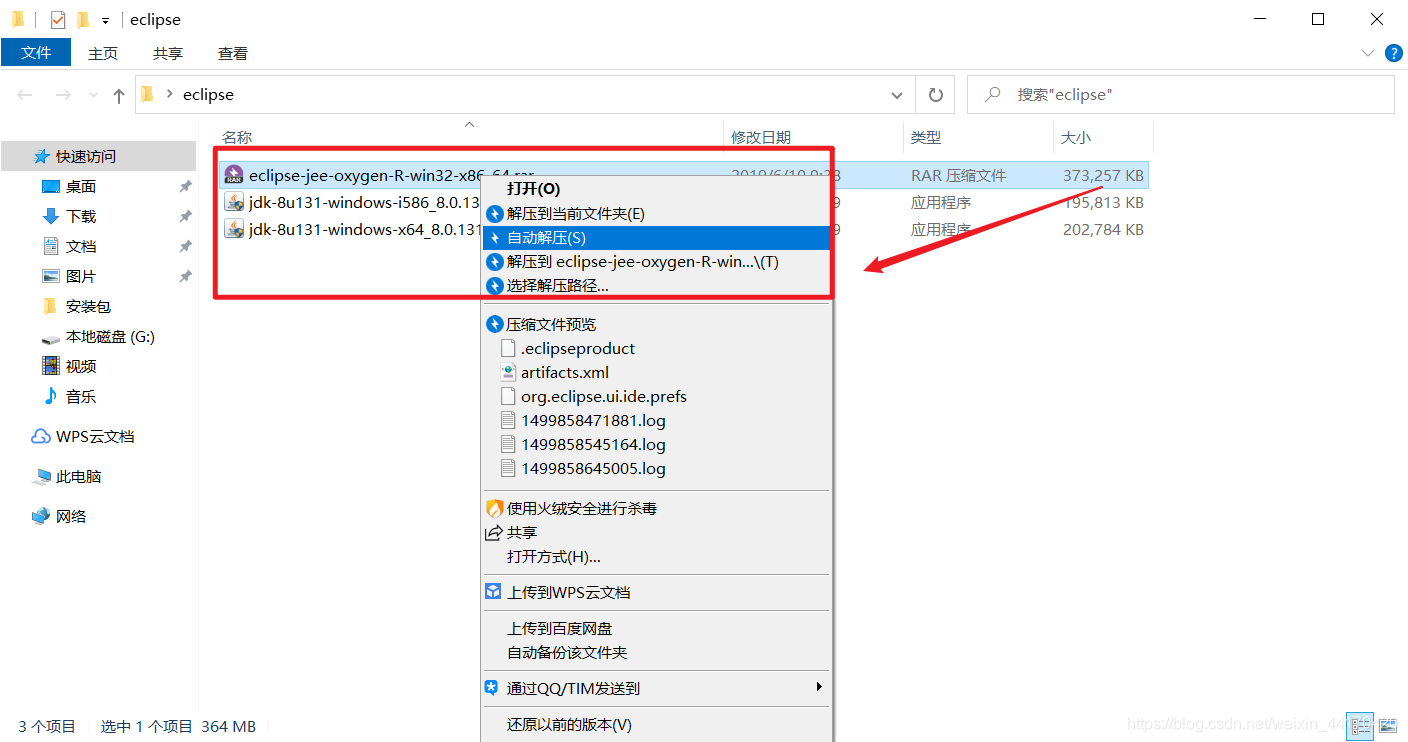This screenshot has width=1408, height=742.
Task: Preview the 1499858545164.log entry
Action: (x=656, y=444)
